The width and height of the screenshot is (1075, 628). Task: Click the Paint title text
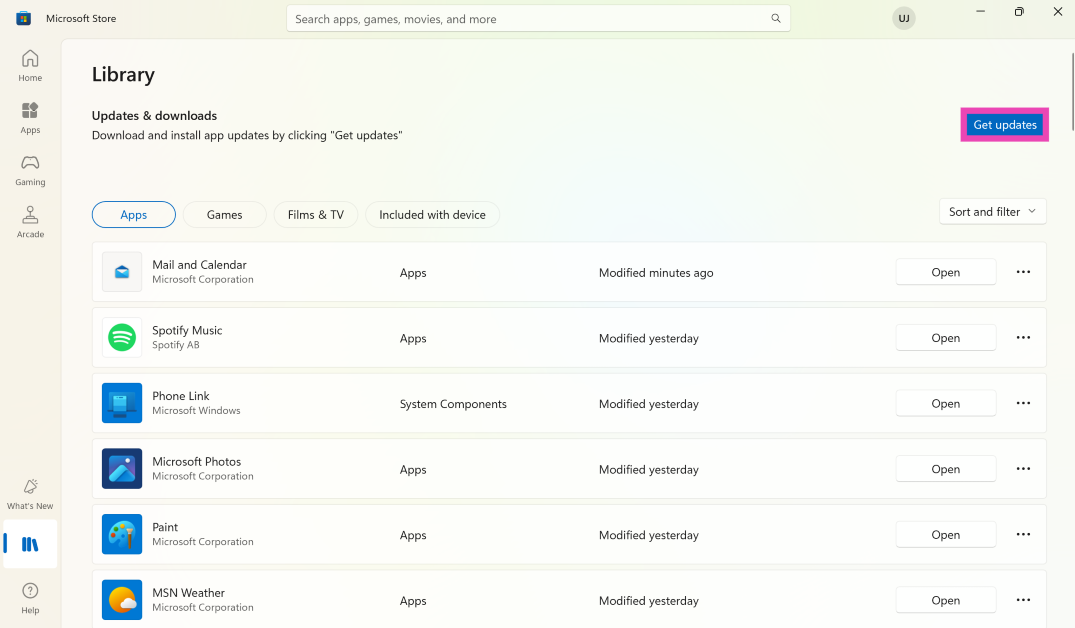(x=165, y=527)
